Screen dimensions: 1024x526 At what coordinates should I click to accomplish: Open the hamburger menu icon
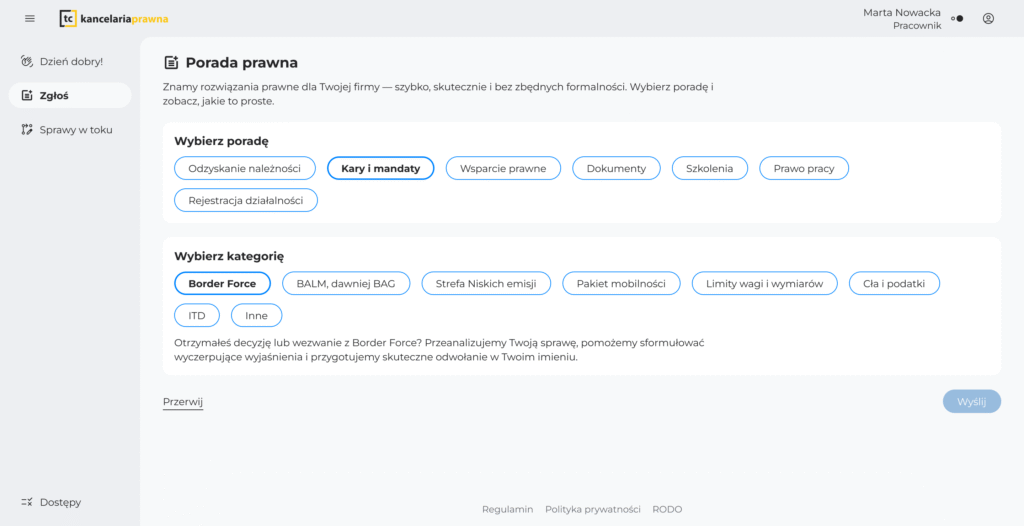30,18
